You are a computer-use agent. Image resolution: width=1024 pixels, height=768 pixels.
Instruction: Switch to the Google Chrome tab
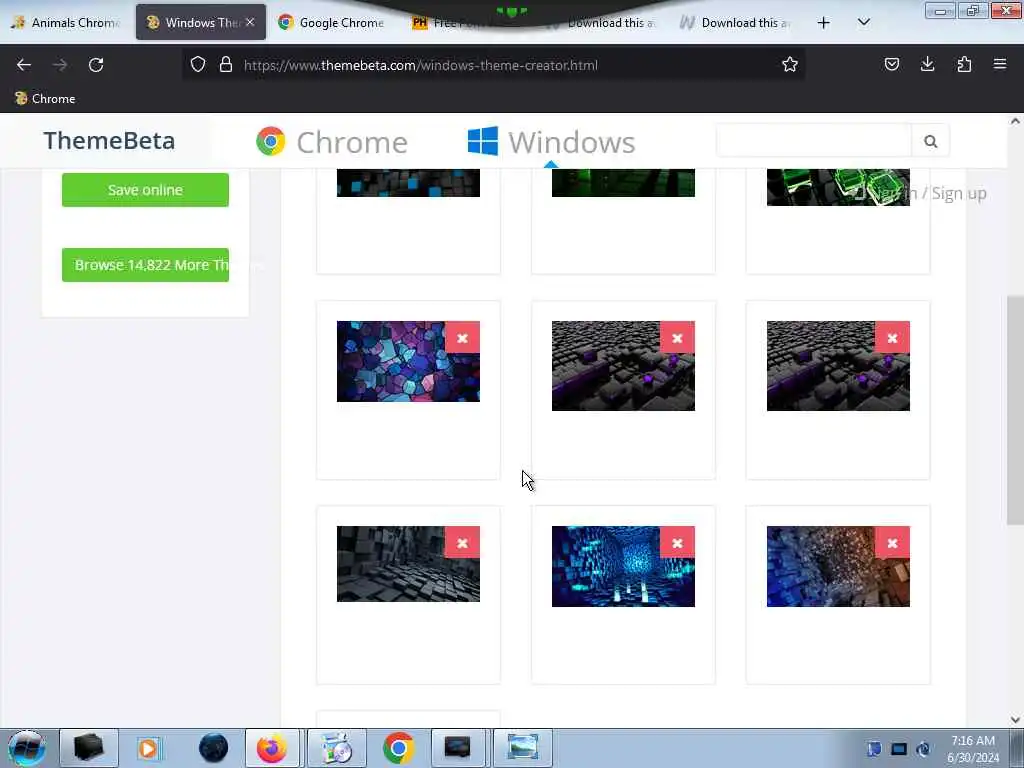point(333,22)
